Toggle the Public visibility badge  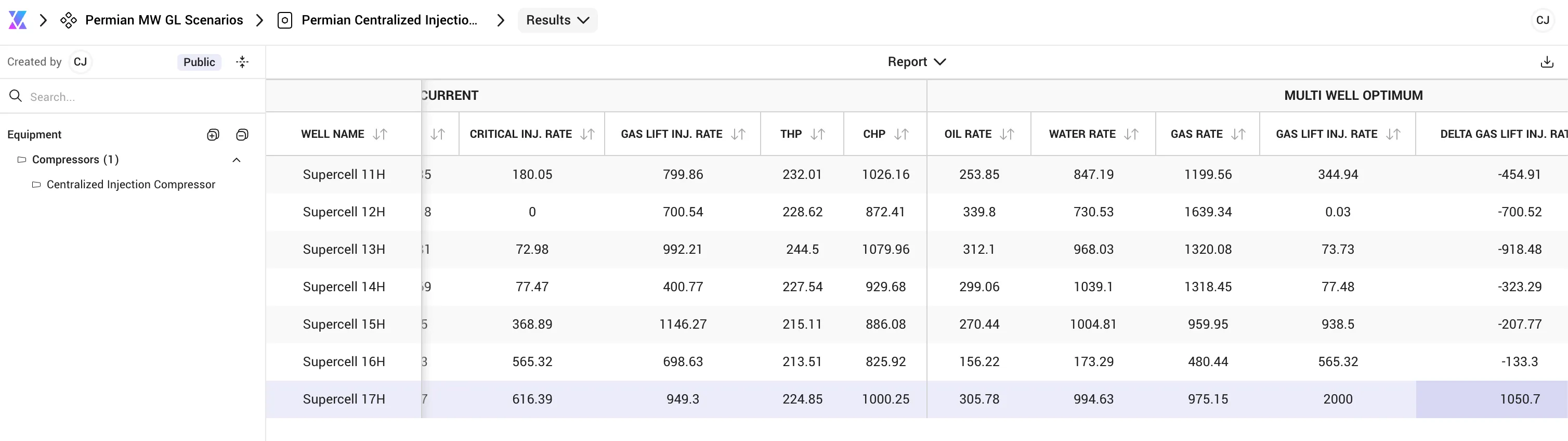(199, 62)
